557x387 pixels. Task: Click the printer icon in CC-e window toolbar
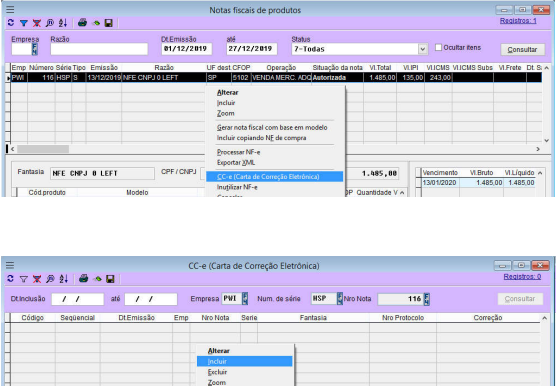tap(83, 279)
